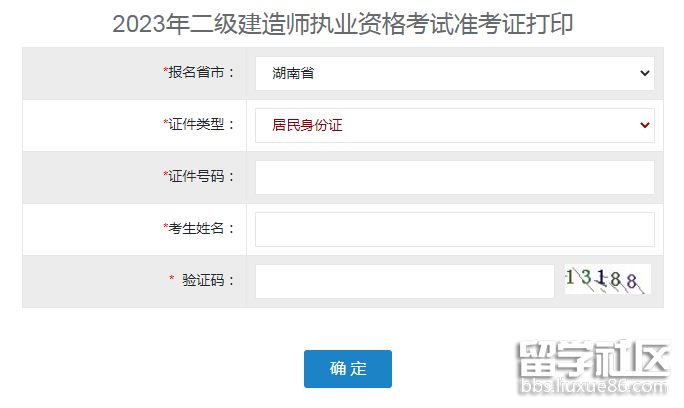This screenshot has height=408, width=684.
Task: Click the red asterisk before 报名省市
Action: (x=166, y=70)
